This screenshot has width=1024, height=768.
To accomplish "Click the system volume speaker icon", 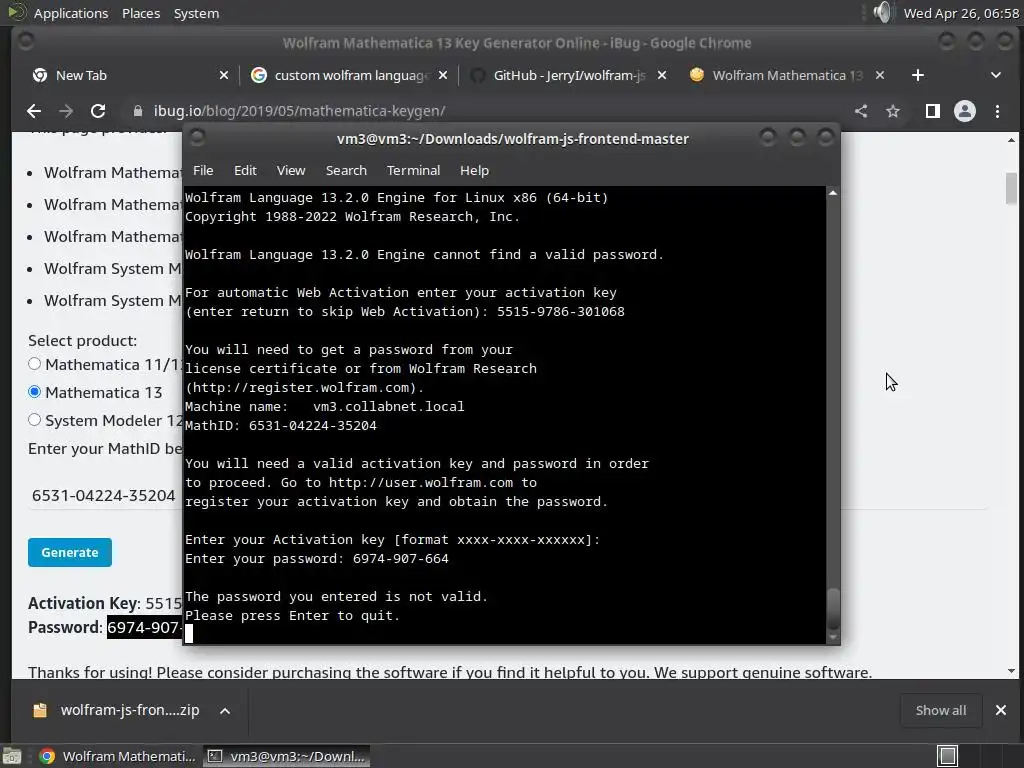I will [883, 12].
